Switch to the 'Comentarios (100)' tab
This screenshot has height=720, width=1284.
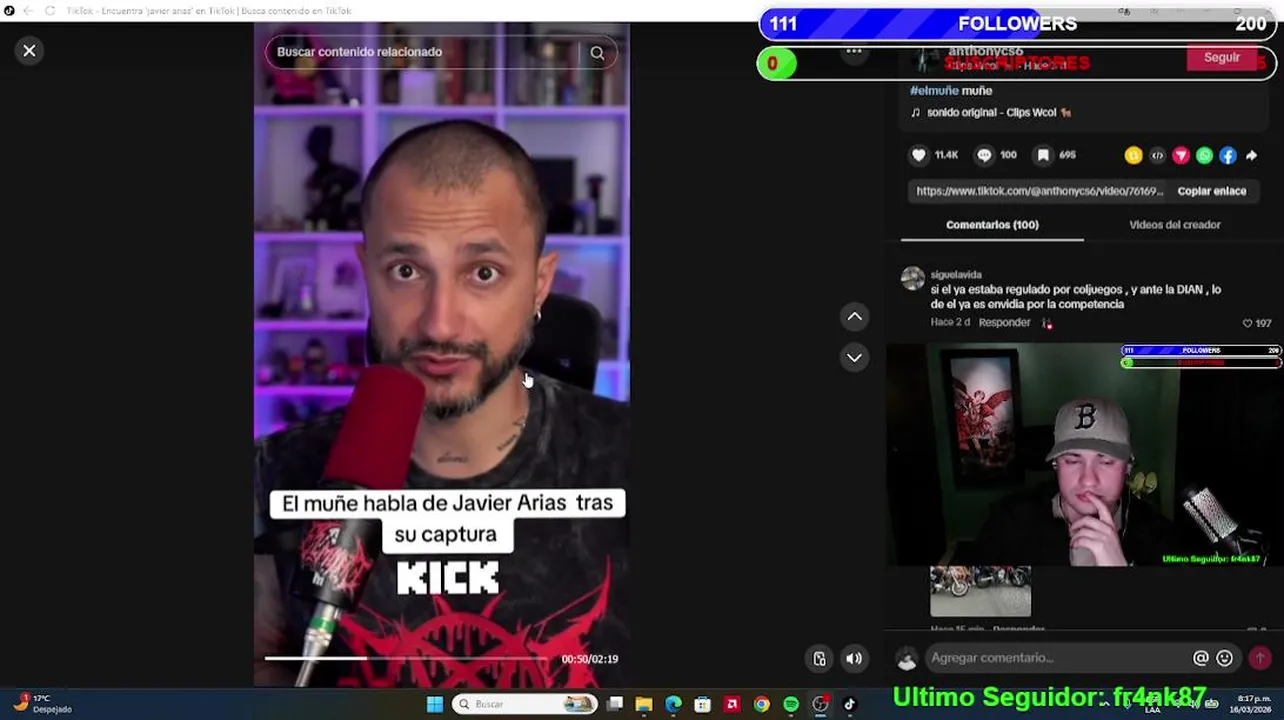[x=992, y=225]
